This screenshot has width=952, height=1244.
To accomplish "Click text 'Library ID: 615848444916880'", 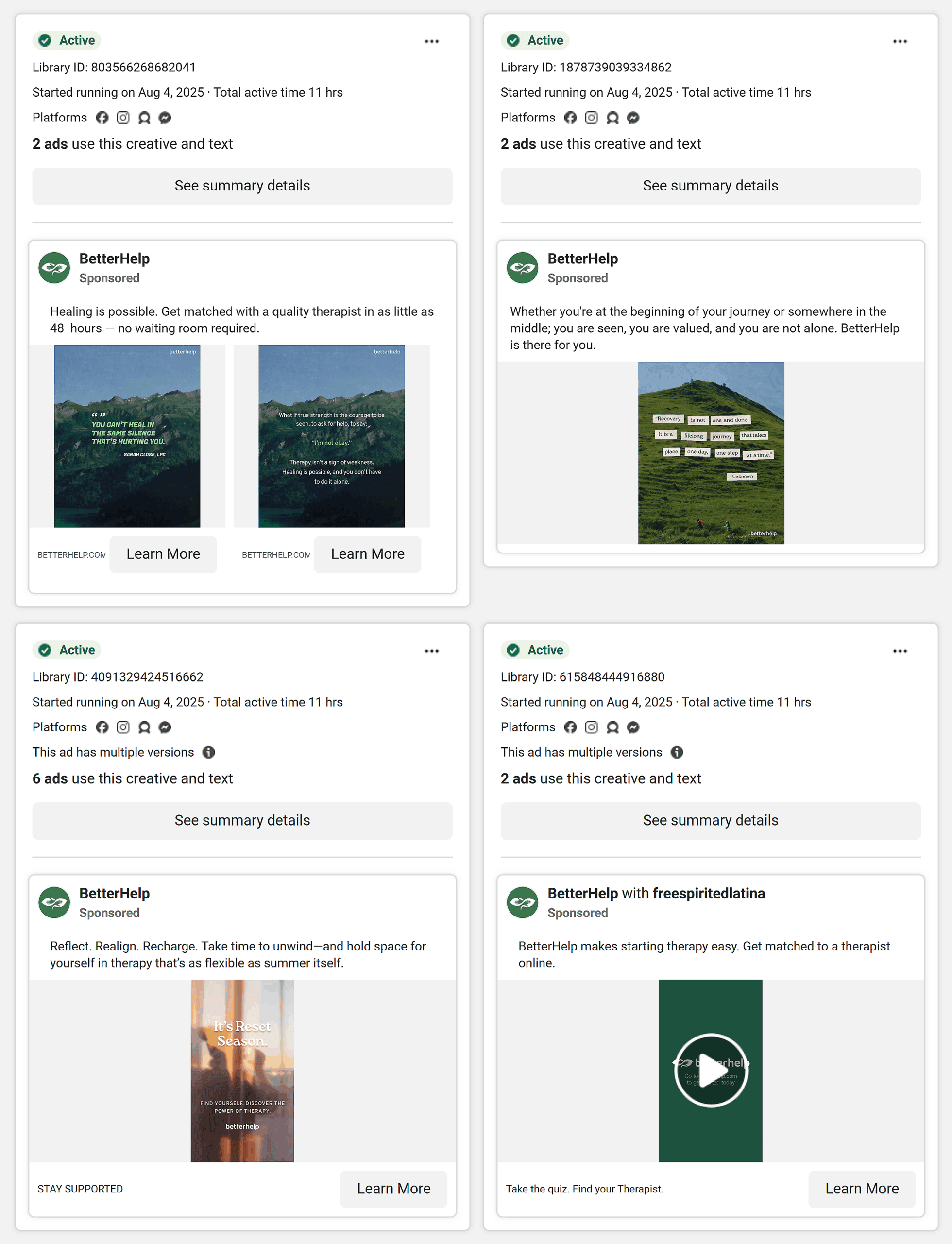I will (582, 677).
